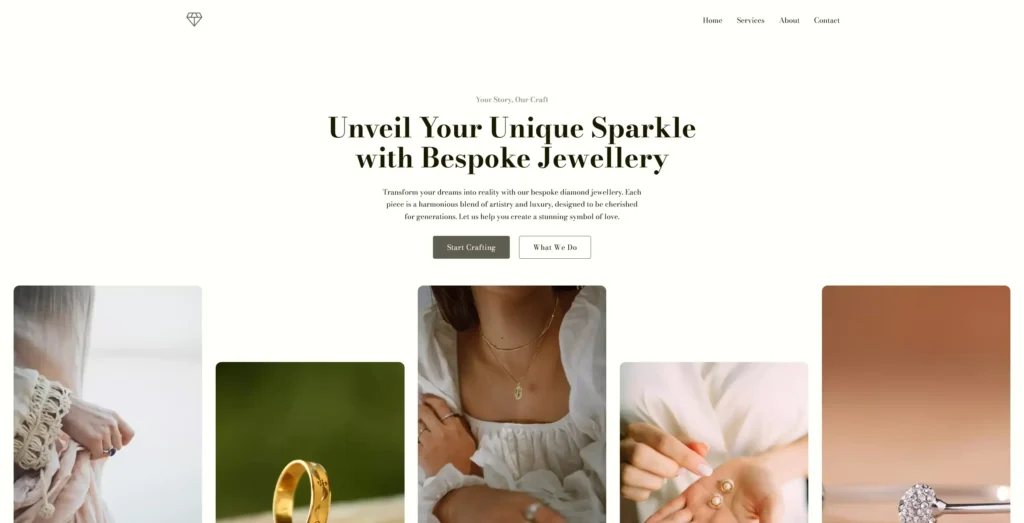Open the diamond ring on brown background image
Screen dimensions: 1024x523
tap(916, 404)
